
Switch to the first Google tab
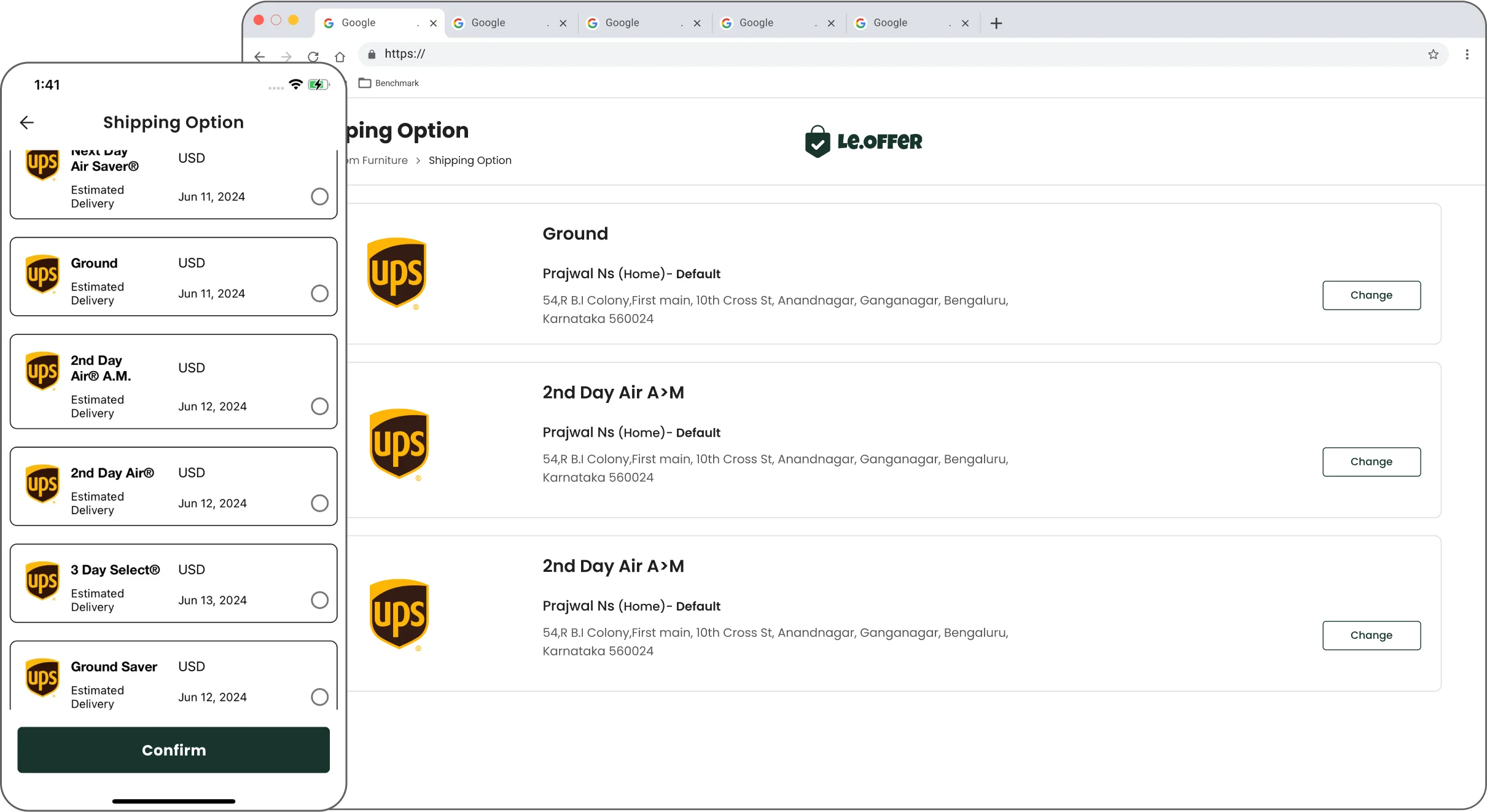380,23
